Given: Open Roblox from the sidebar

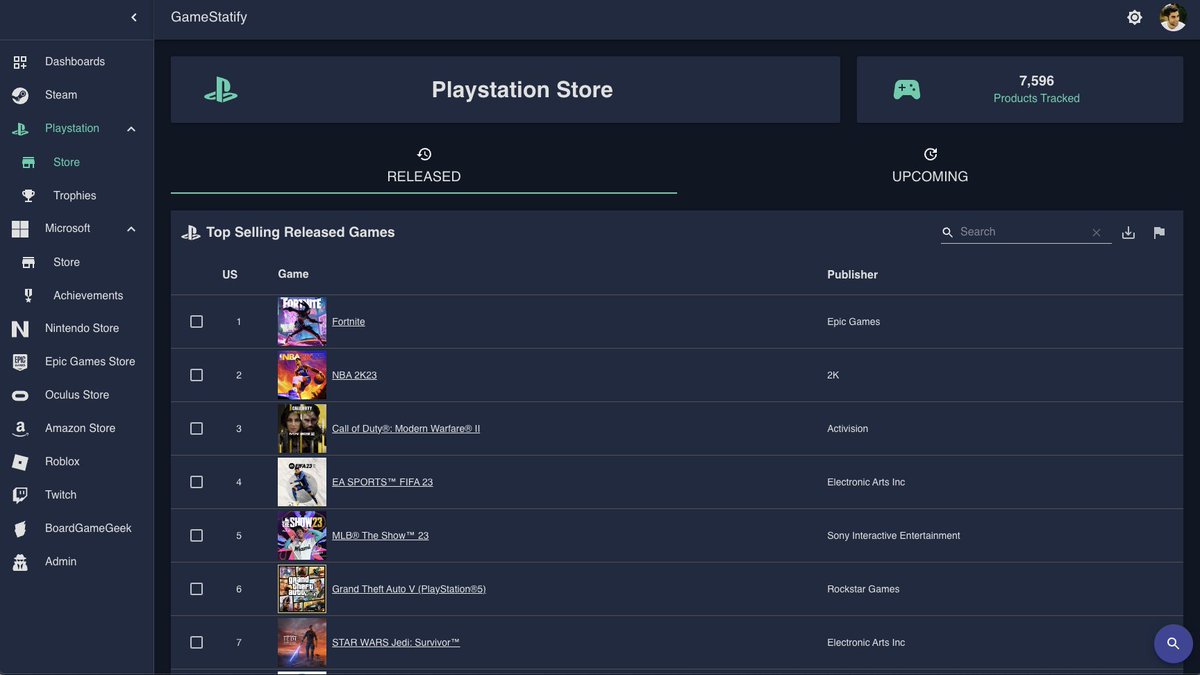Looking at the screenshot, I should click(62, 462).
